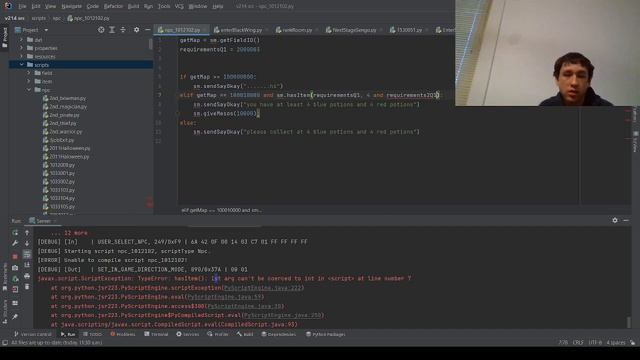Click the v214 sm breadcrumb in navigation bar

(14, 18)
